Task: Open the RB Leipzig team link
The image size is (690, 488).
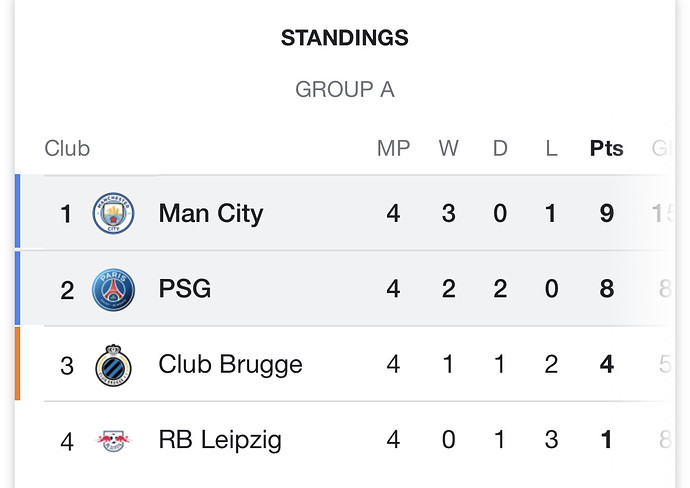Action: [x=220, y=440]
